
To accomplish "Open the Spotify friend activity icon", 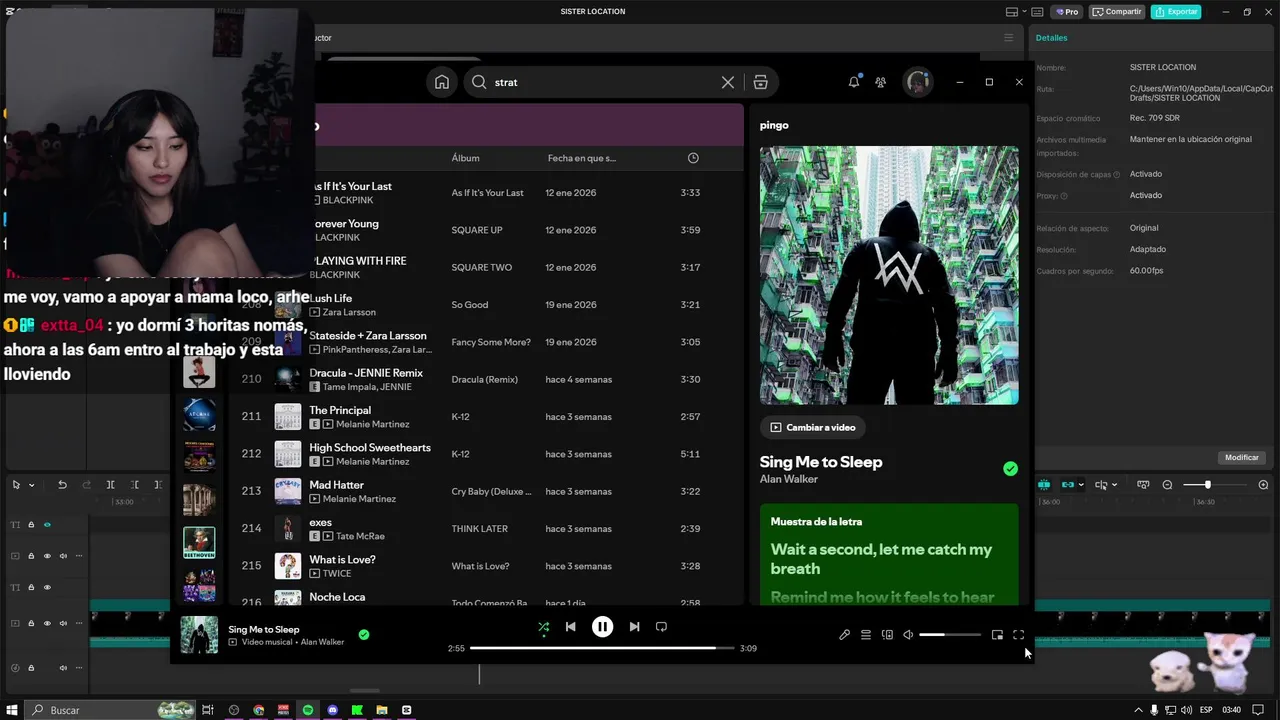I will 880,82.
